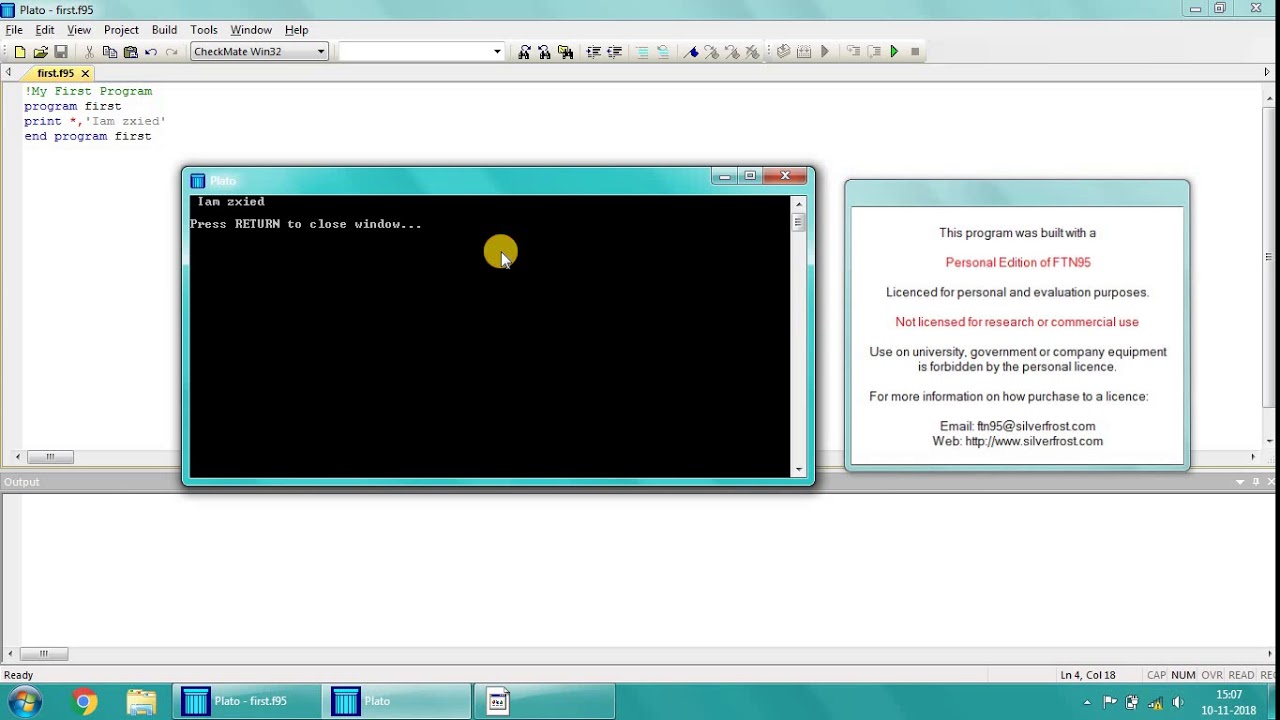
Task: Open the Help menu
Action: click(296, 30)
